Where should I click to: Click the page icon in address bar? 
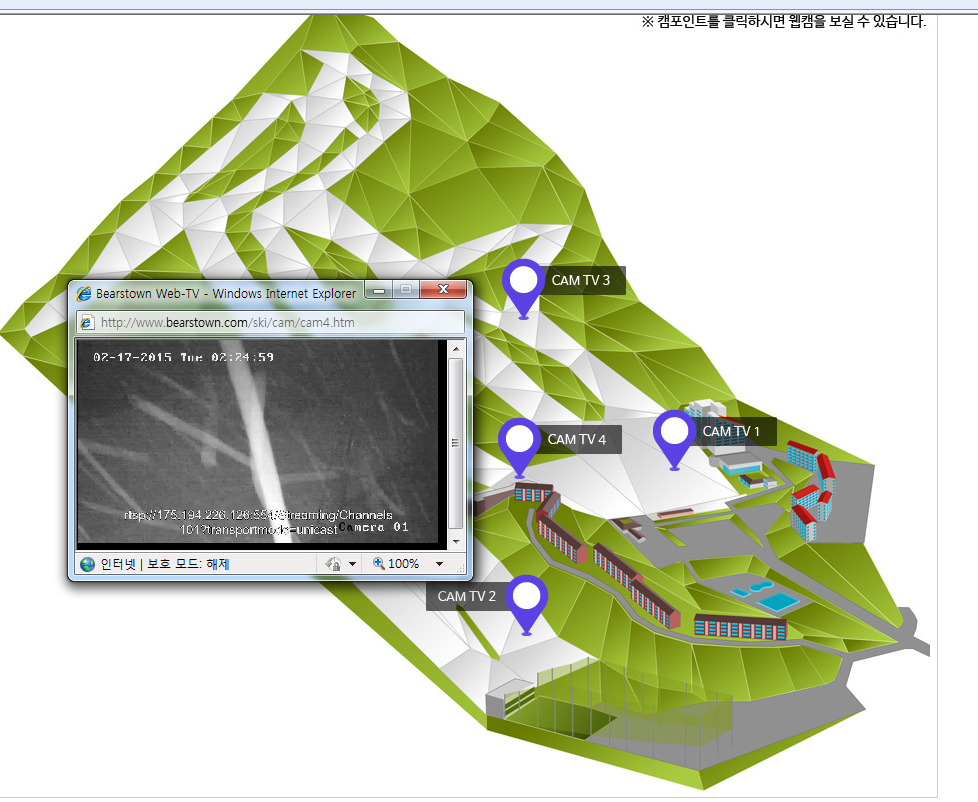[87, 323]
